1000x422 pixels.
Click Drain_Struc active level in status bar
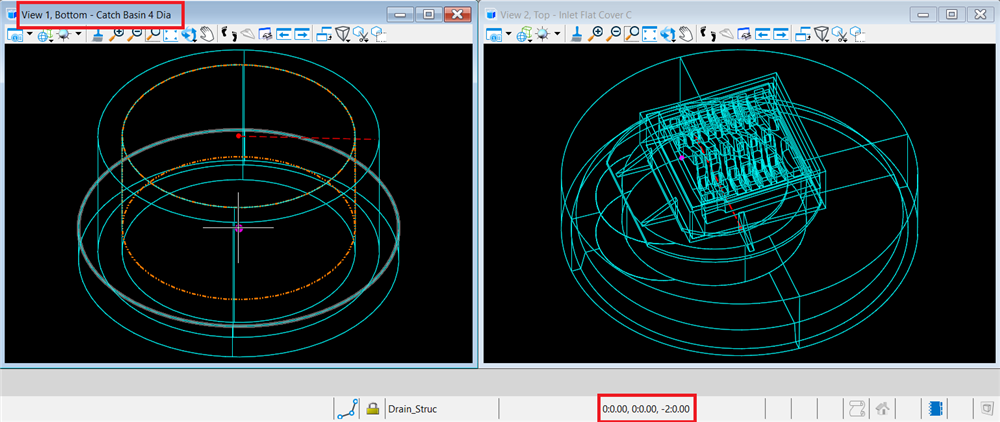pos(412,409)
